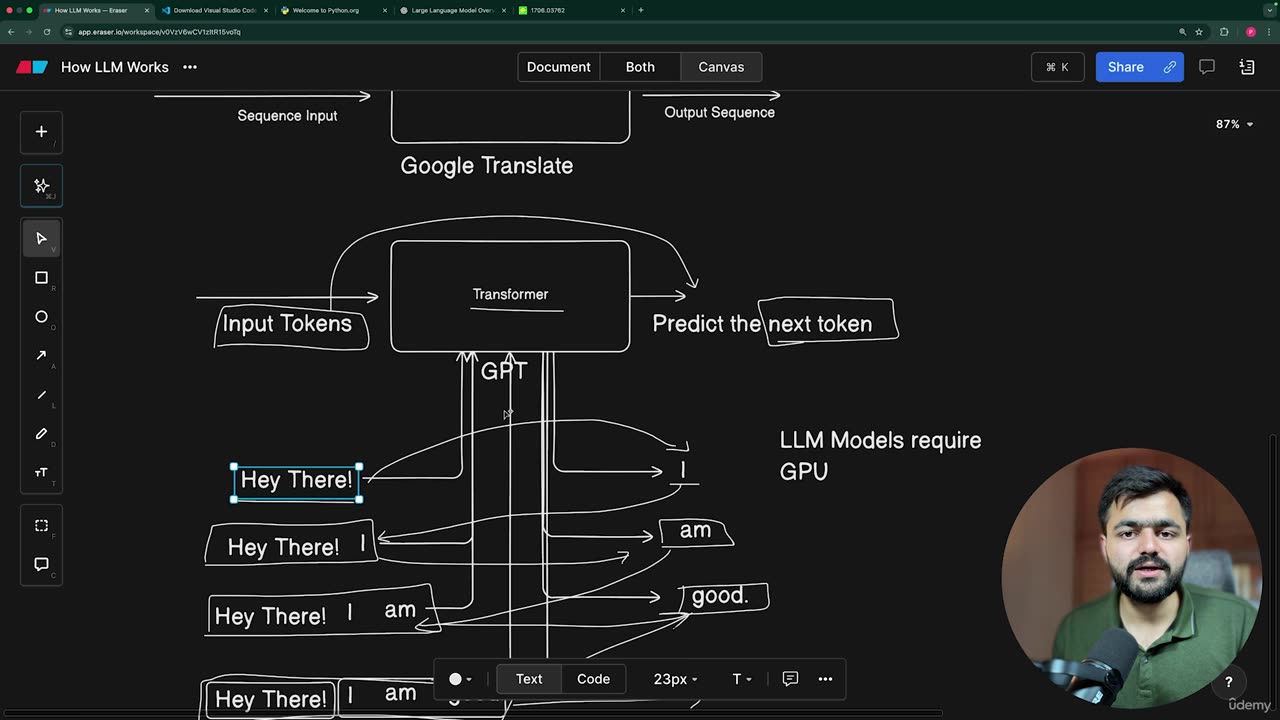Open the browser zoom magnifier icon
Viewport: 1280px width, 720px height.
[x=1182, y=32]
